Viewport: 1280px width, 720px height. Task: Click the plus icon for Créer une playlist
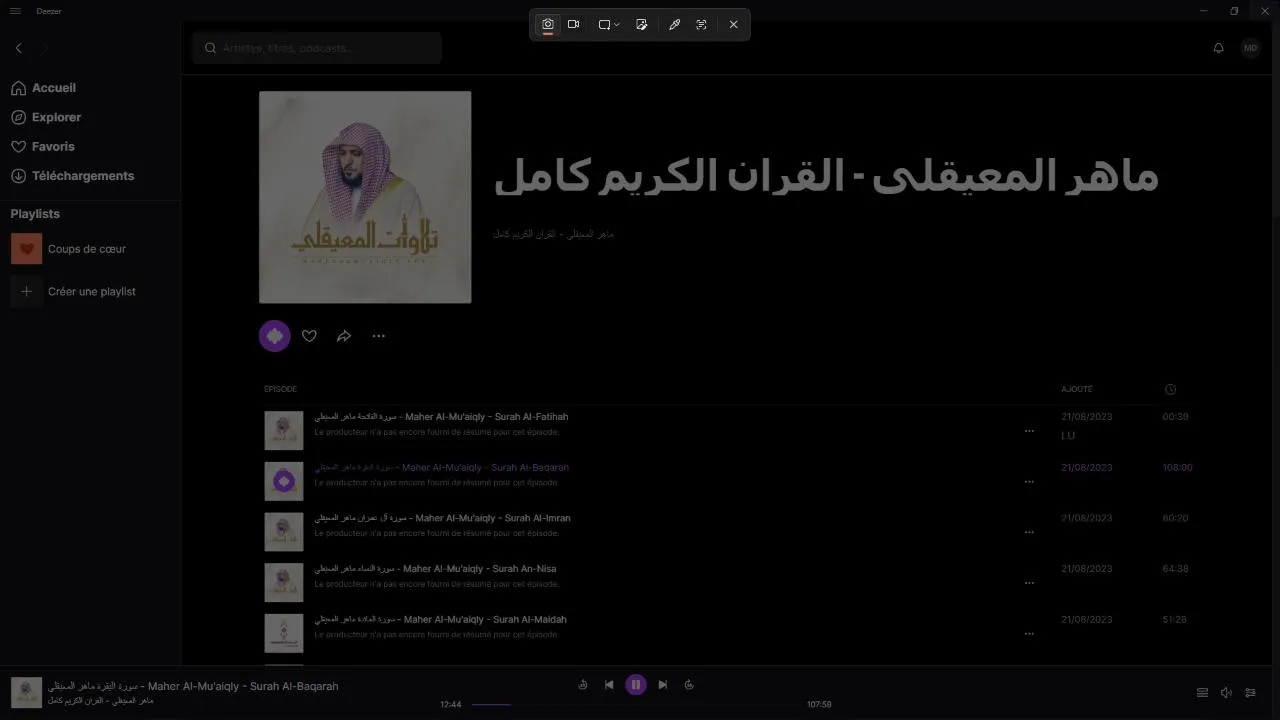[27, 292]
